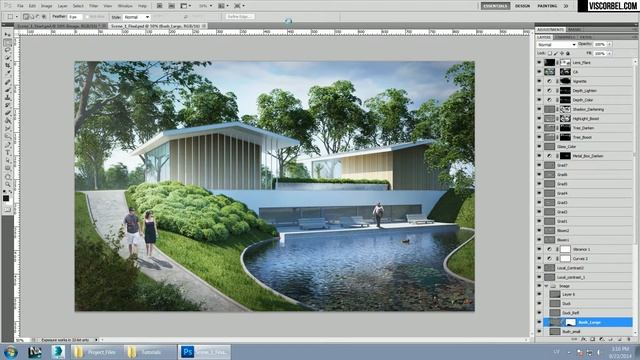Image resolution: width=640 pixels, height=360 pixels.
Task: Select the Move tool in the toolbox
Action: 7,35
